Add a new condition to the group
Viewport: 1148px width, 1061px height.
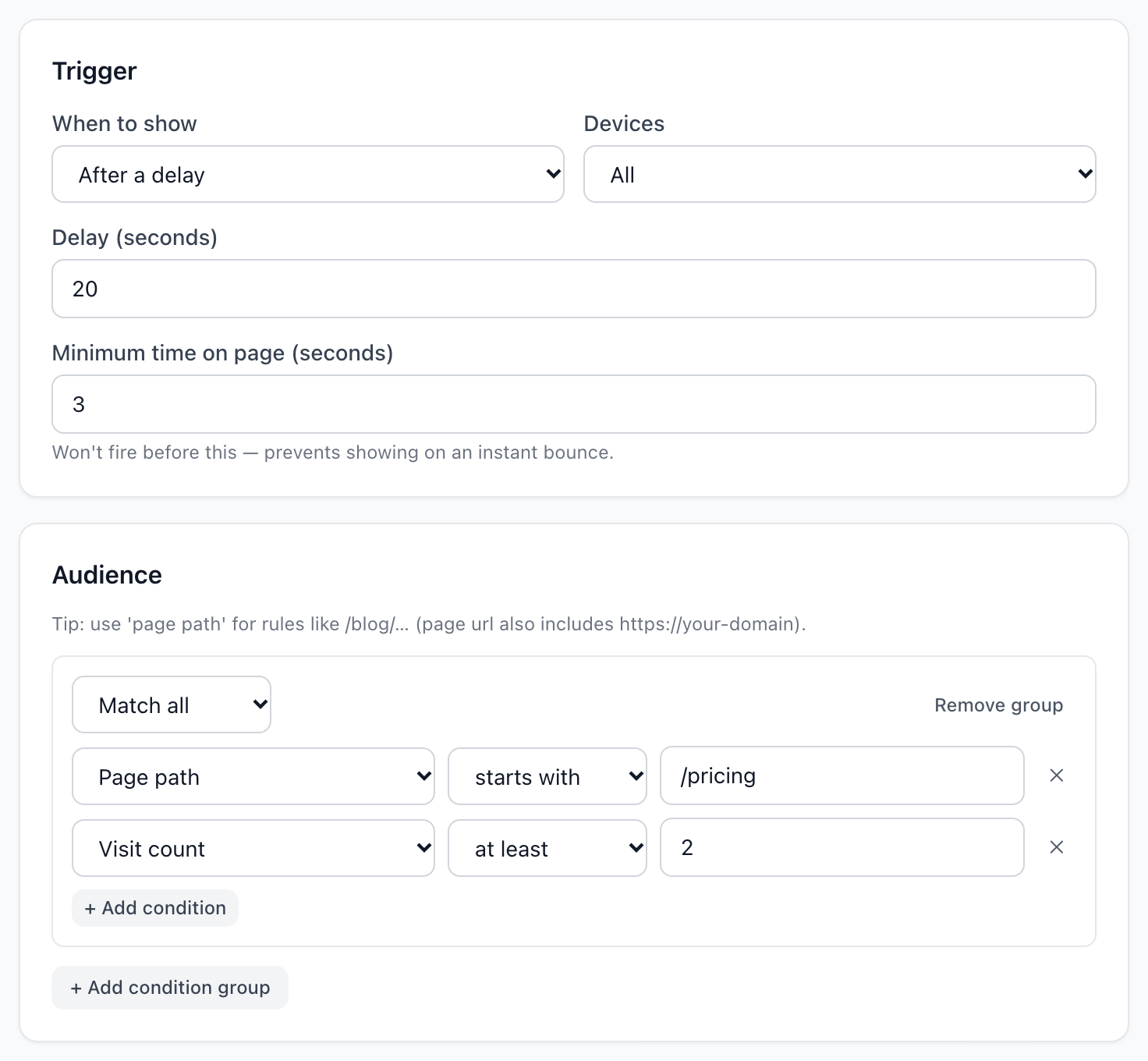155,908
